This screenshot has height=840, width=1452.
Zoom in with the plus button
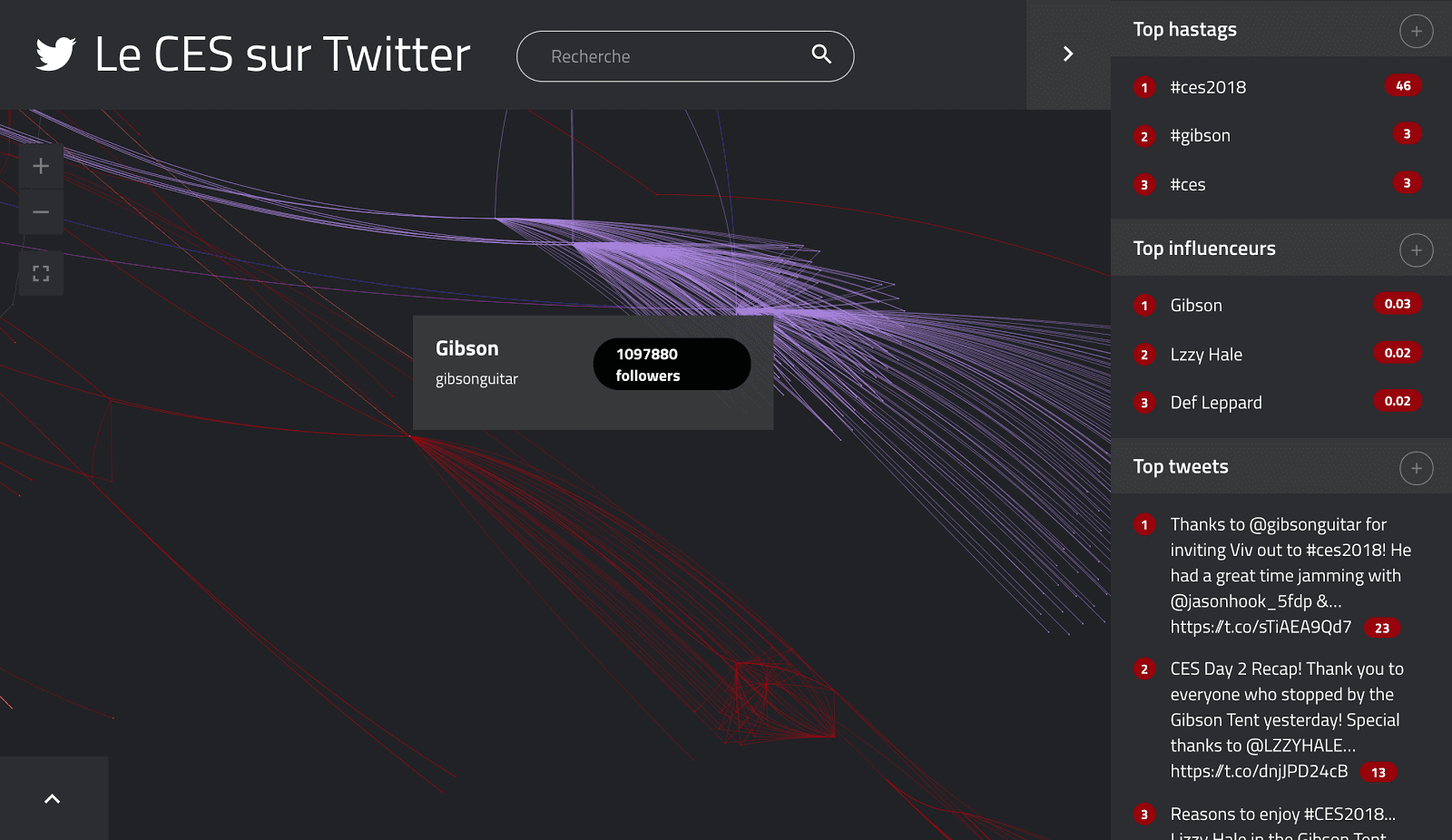pyautogui.click(x=41, y=166)
